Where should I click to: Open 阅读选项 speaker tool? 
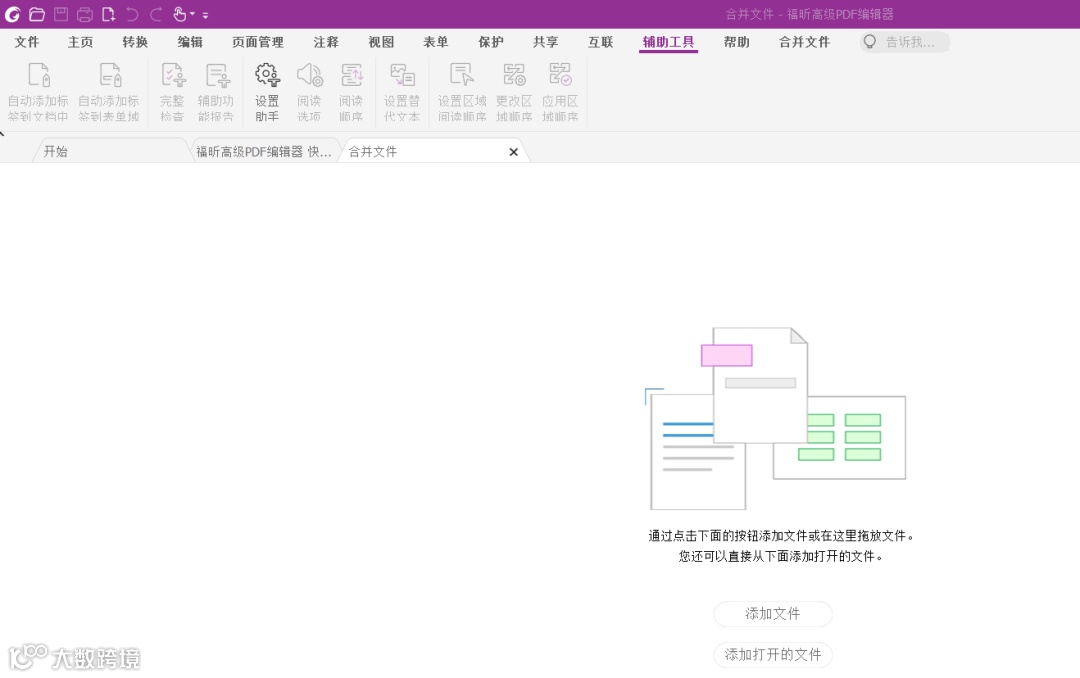point(309,92)
